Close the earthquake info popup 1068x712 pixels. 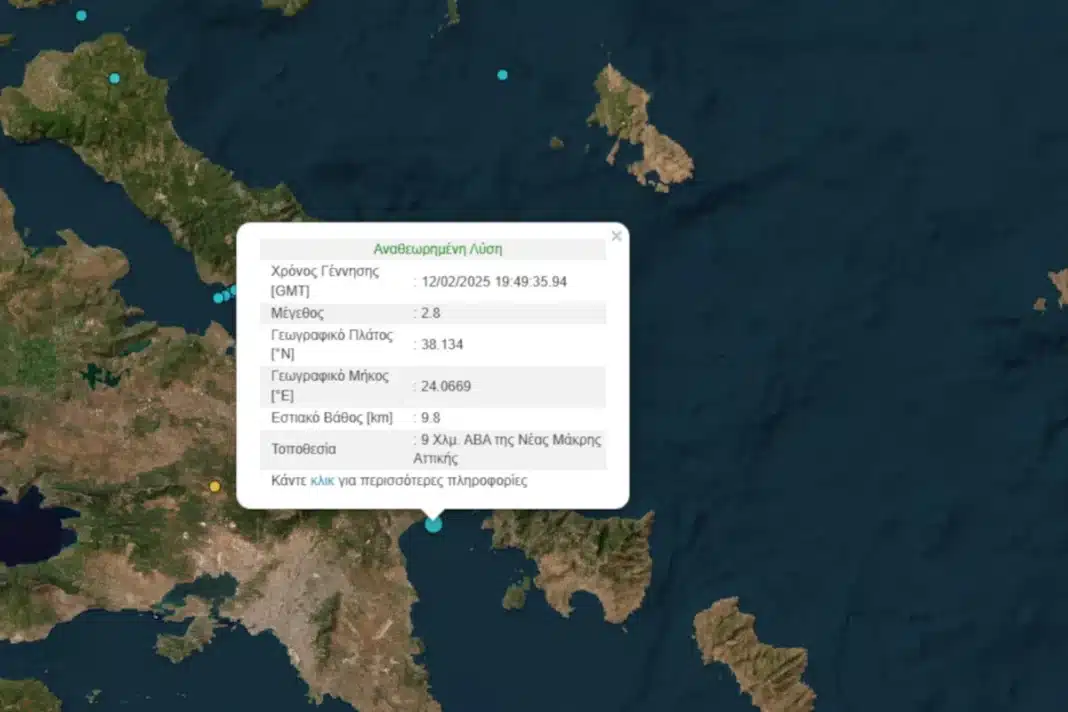[616, 236]
